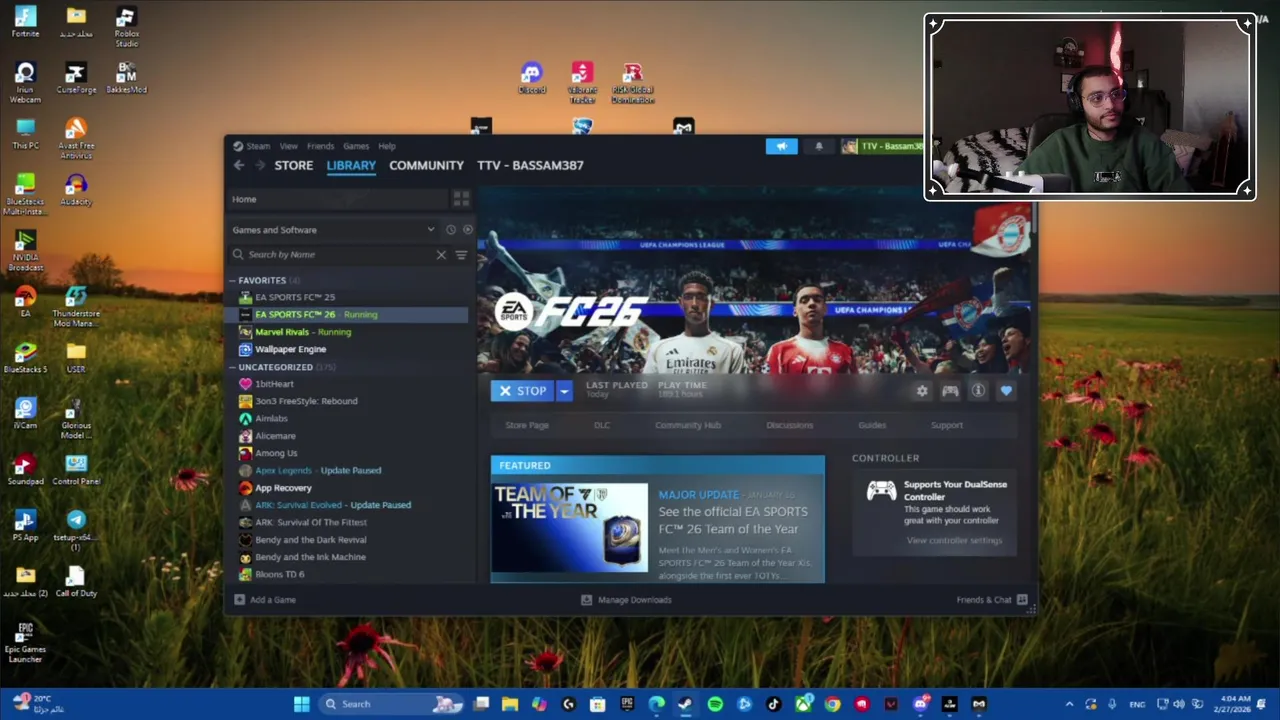Open Friends menu

320,146
